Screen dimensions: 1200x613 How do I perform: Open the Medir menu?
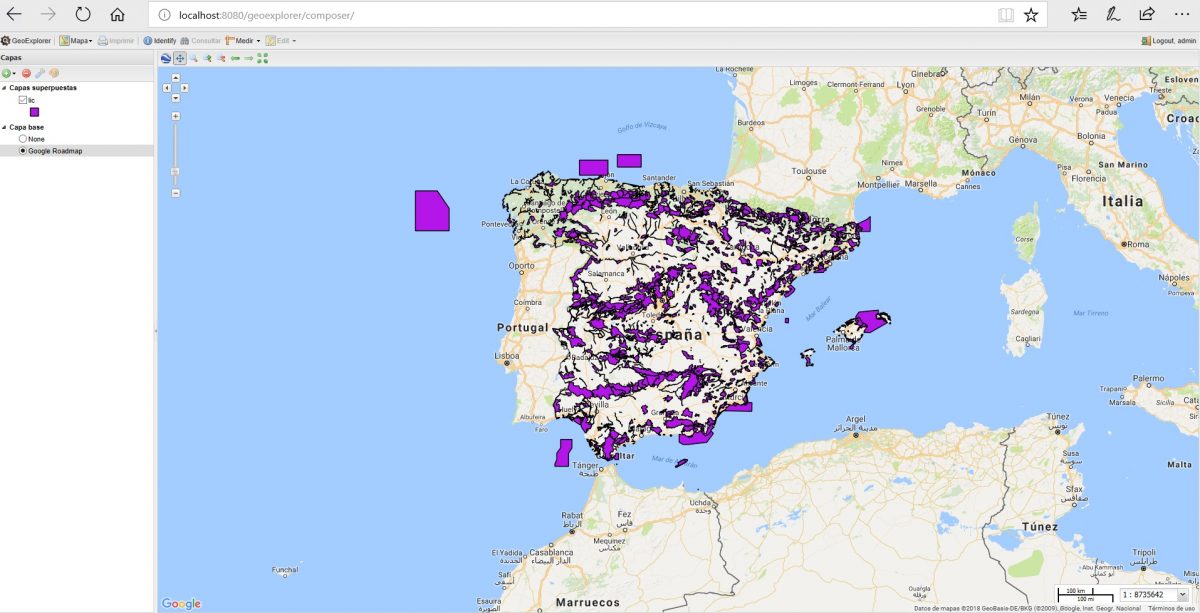pyautogui.click(x=246, y=40)
